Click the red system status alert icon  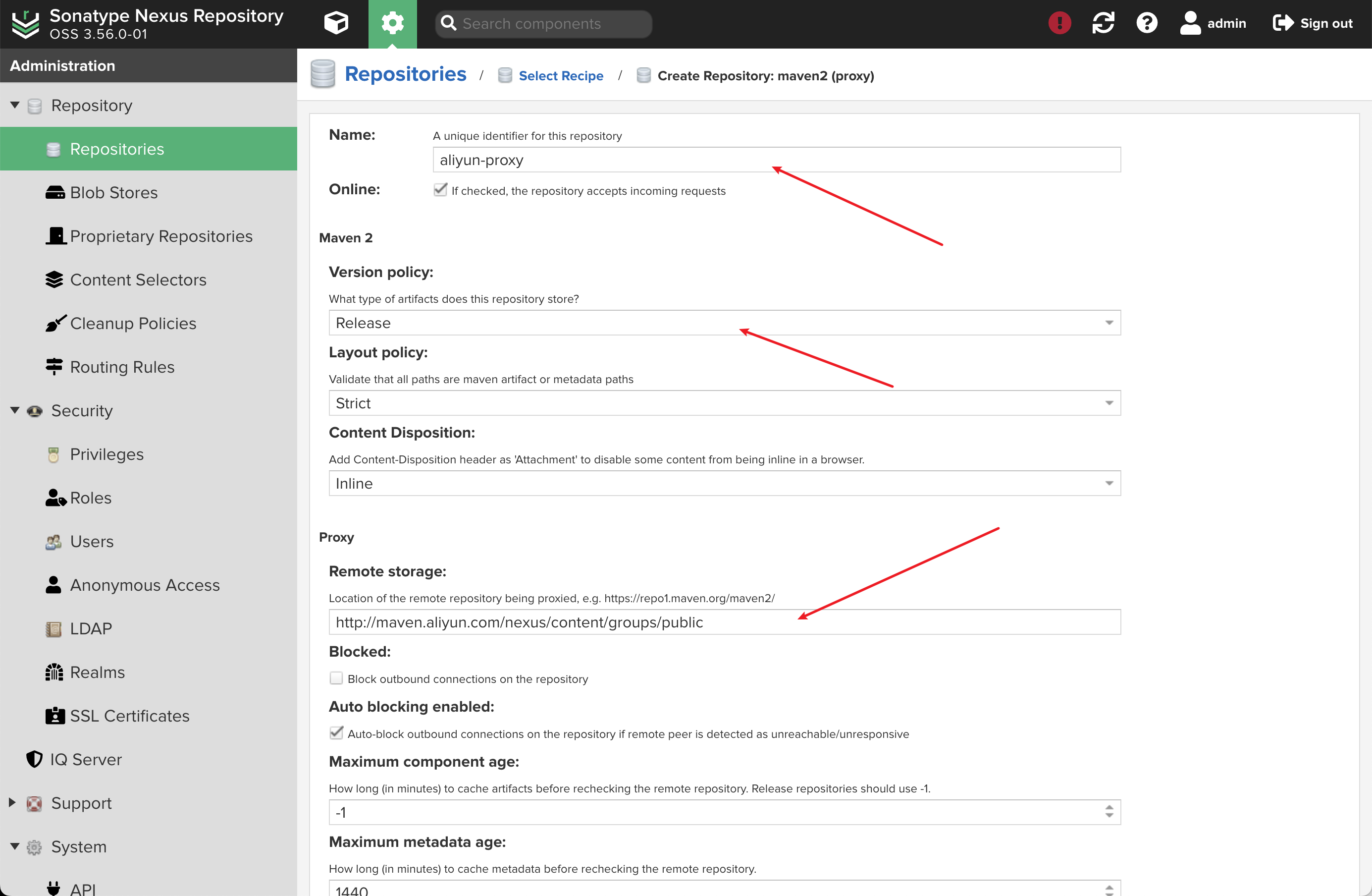(1059, 23)
